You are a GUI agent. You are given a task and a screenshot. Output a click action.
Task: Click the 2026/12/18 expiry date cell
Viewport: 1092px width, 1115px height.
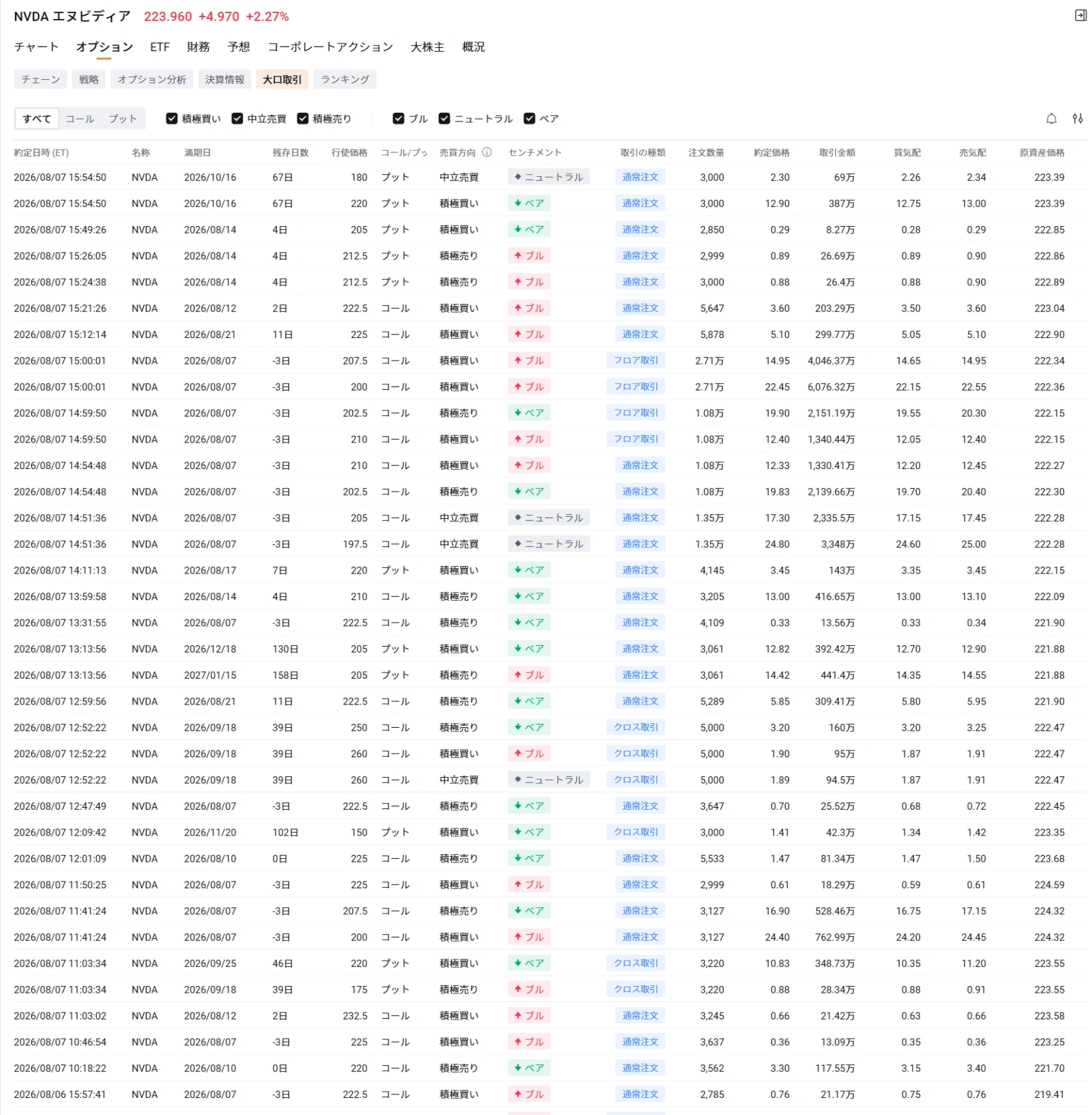[x=210, y=649]
